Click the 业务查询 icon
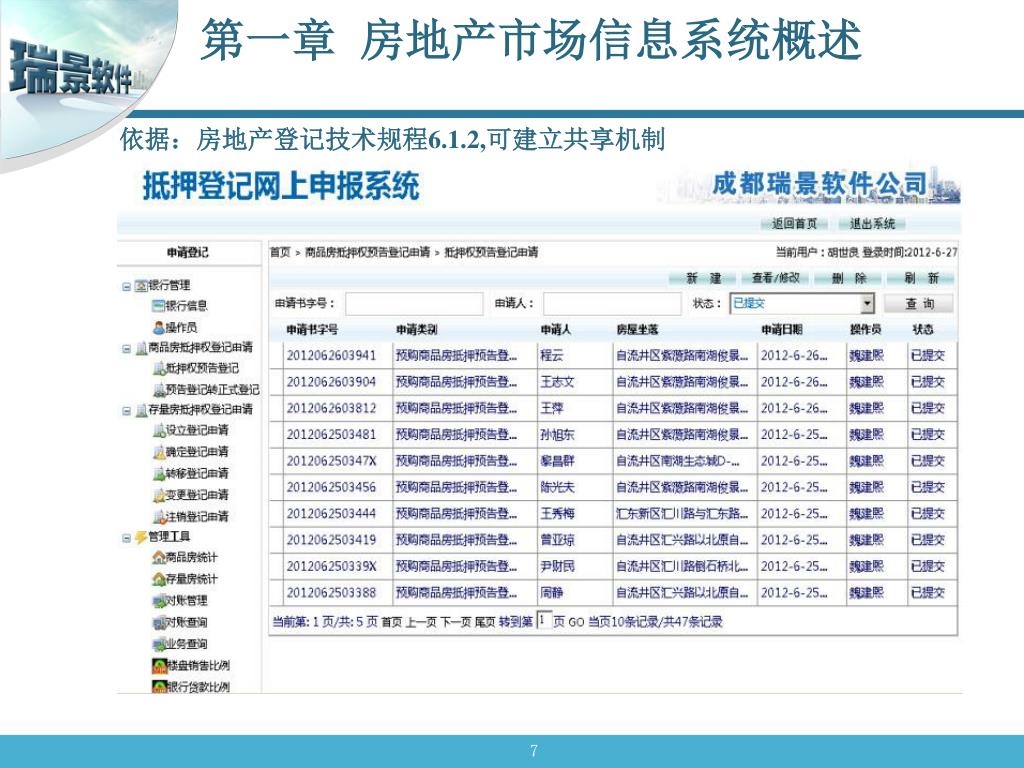1024x768 pixels. pos(158,645)
